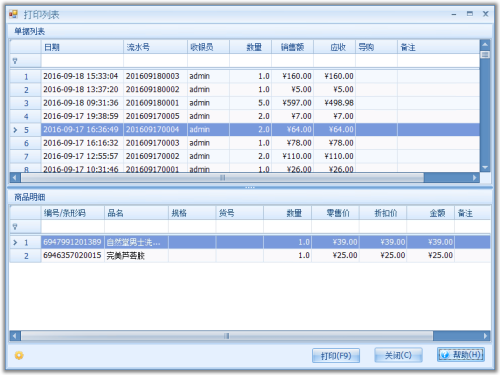This screenshot has height=375, width=500.
Task: Select receipt number 201609180001
Action: click(245, 103)
